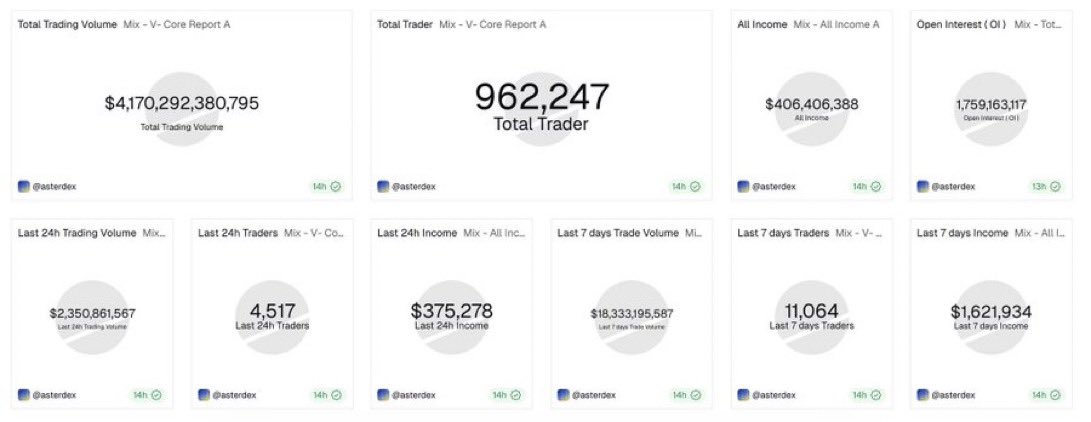Click asterdex avatar on Last 7 days Income card
Viewport: 1091px width, 422px height.
click(923, 395)
